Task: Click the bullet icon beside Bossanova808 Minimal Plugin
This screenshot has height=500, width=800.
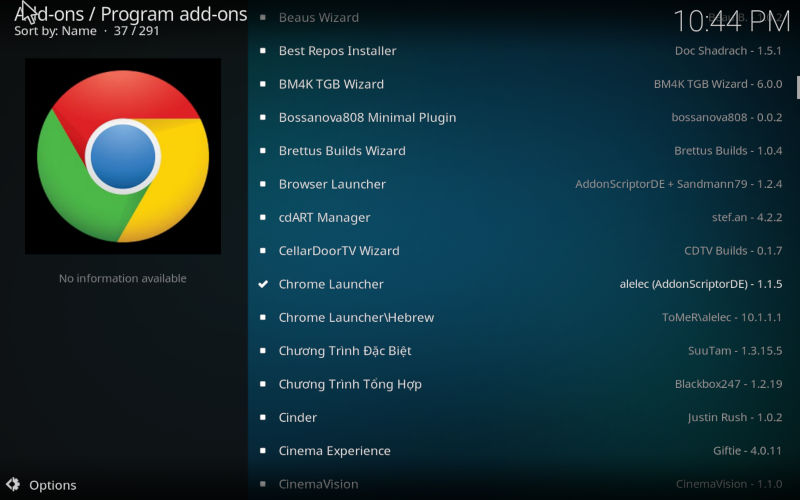Action: tap(263, 117)
